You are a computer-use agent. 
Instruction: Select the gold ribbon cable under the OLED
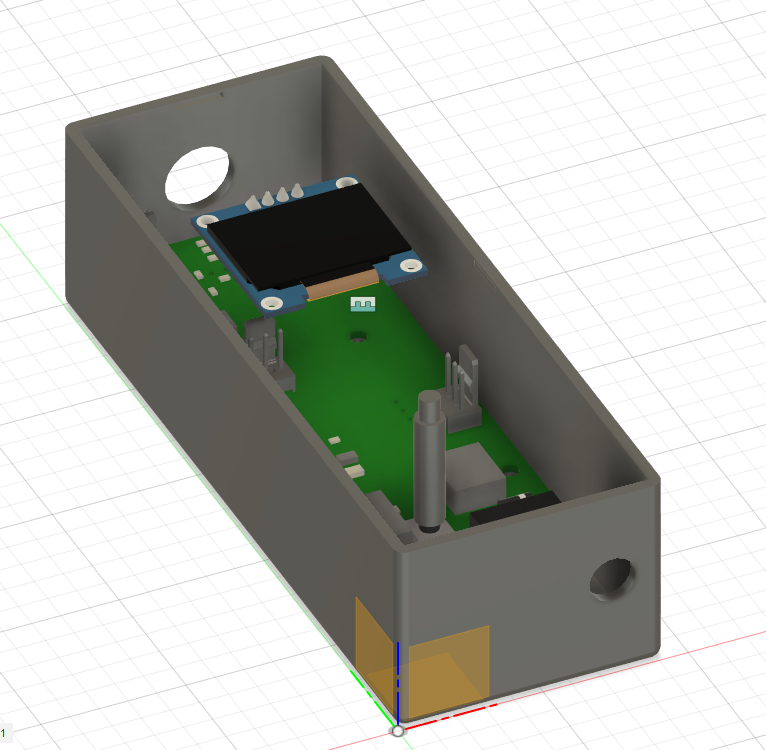340,286
